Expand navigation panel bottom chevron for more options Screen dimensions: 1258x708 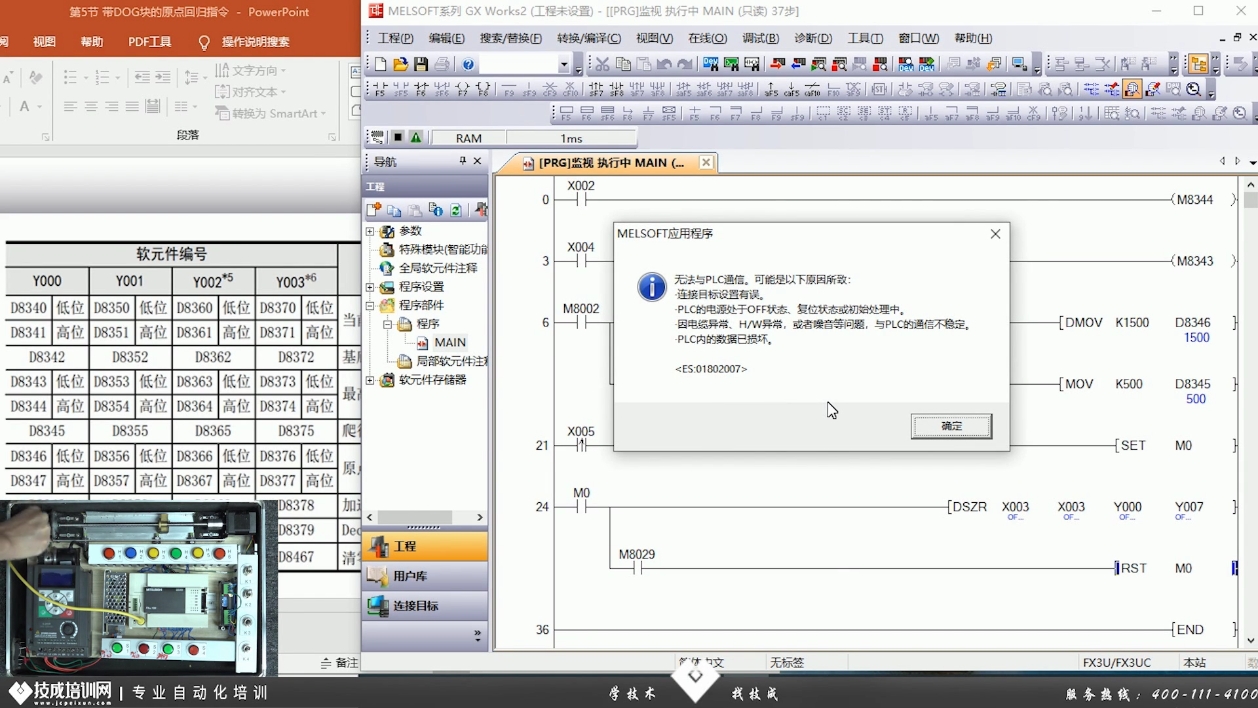[x=477, y=634]
